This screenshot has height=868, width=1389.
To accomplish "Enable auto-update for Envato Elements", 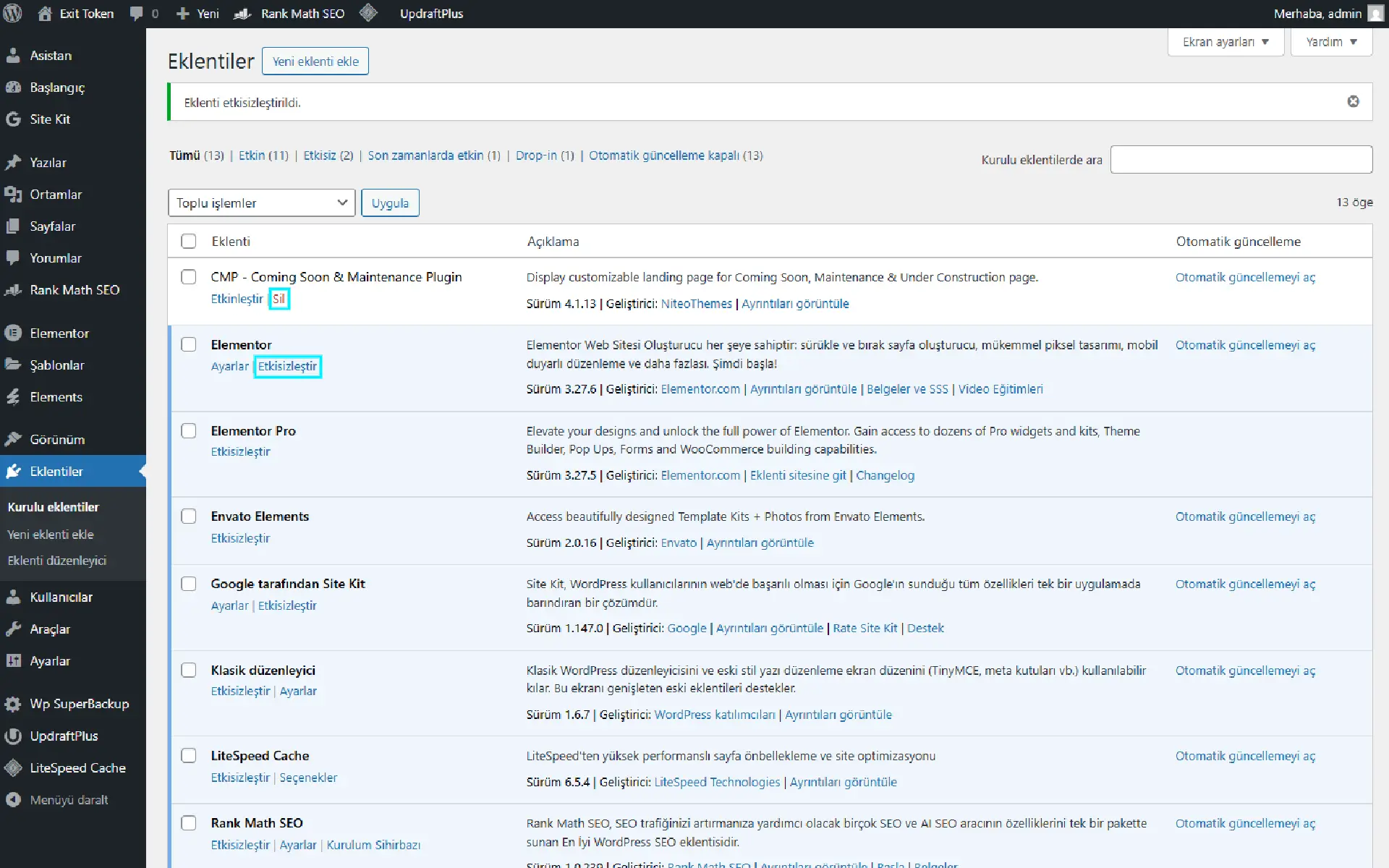I will coord(1245,516).
